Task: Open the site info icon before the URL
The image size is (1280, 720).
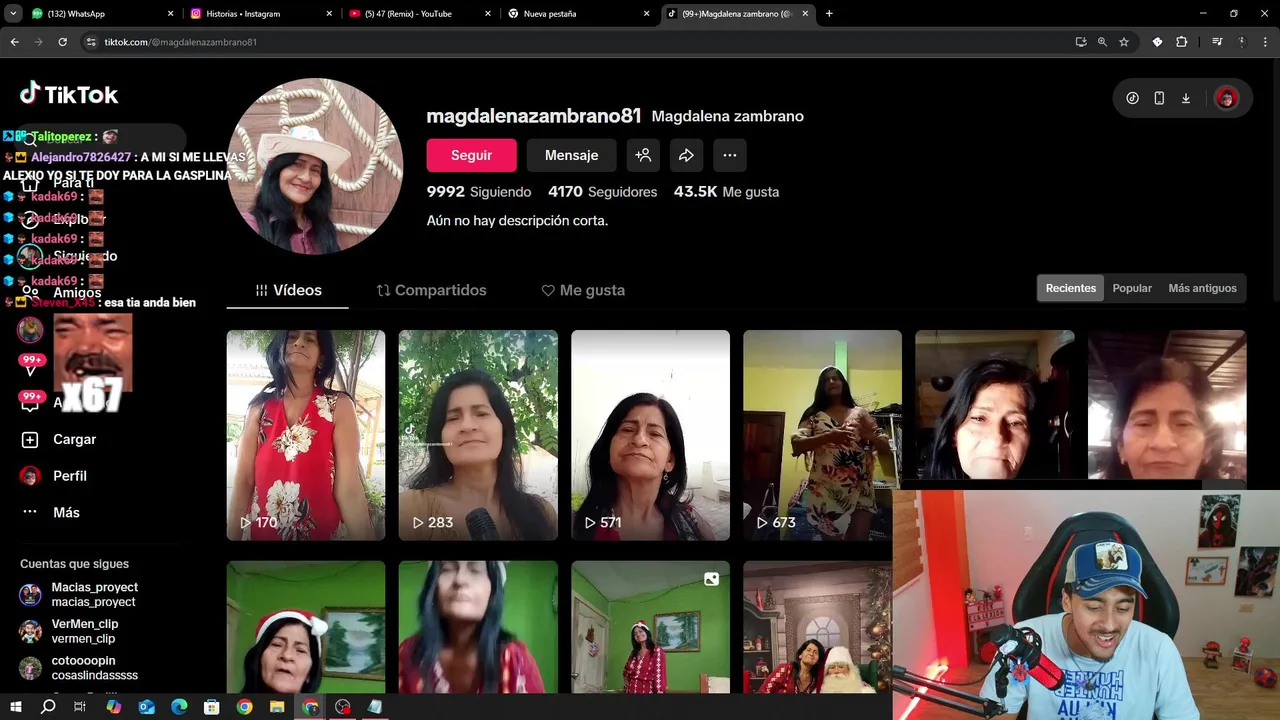Action: (x=91, y=42)
